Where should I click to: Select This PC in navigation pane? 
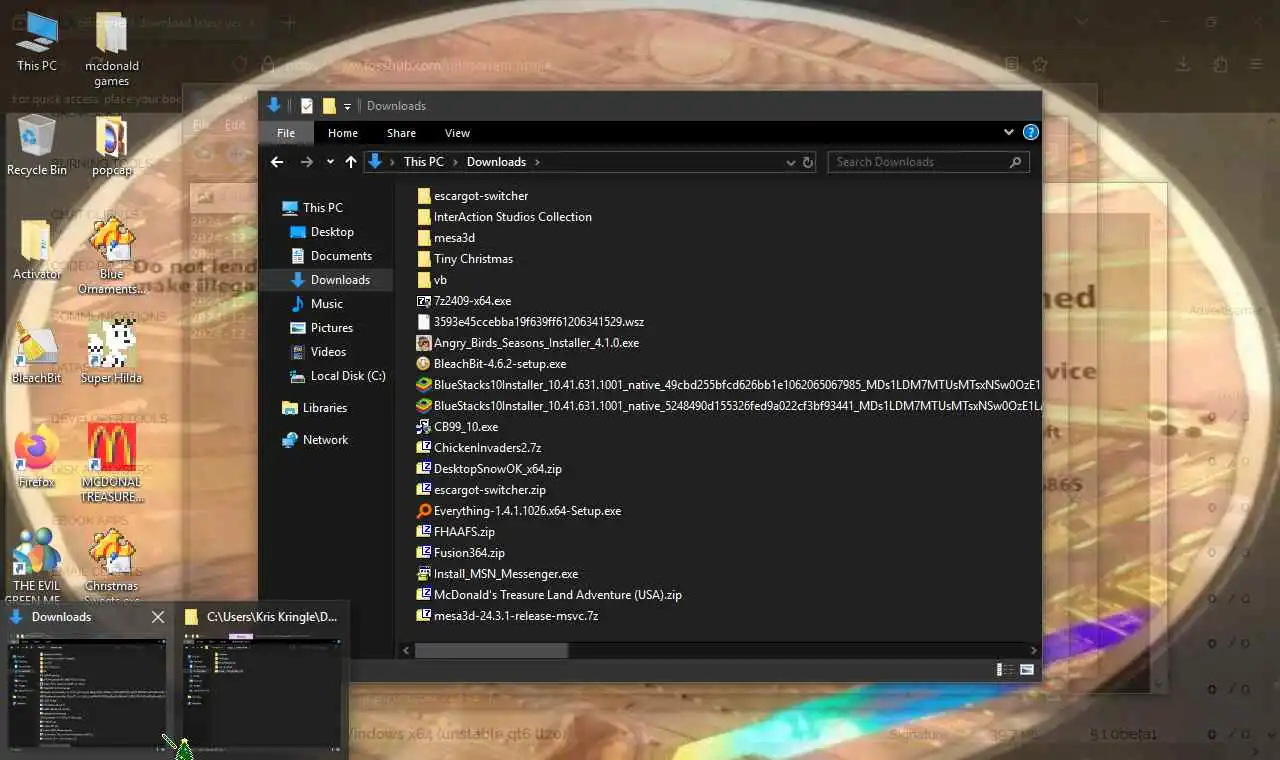click(312, 208)
